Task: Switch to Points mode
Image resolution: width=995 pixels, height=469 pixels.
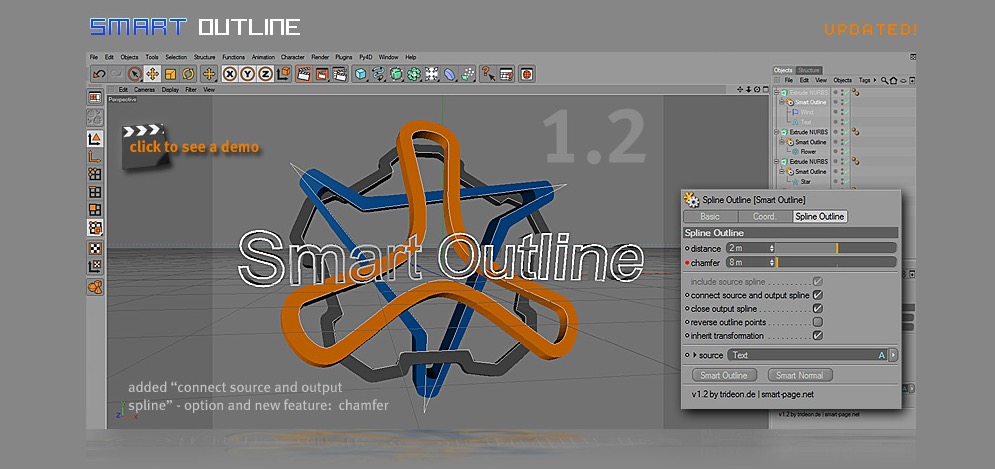Action: (95, 174)
